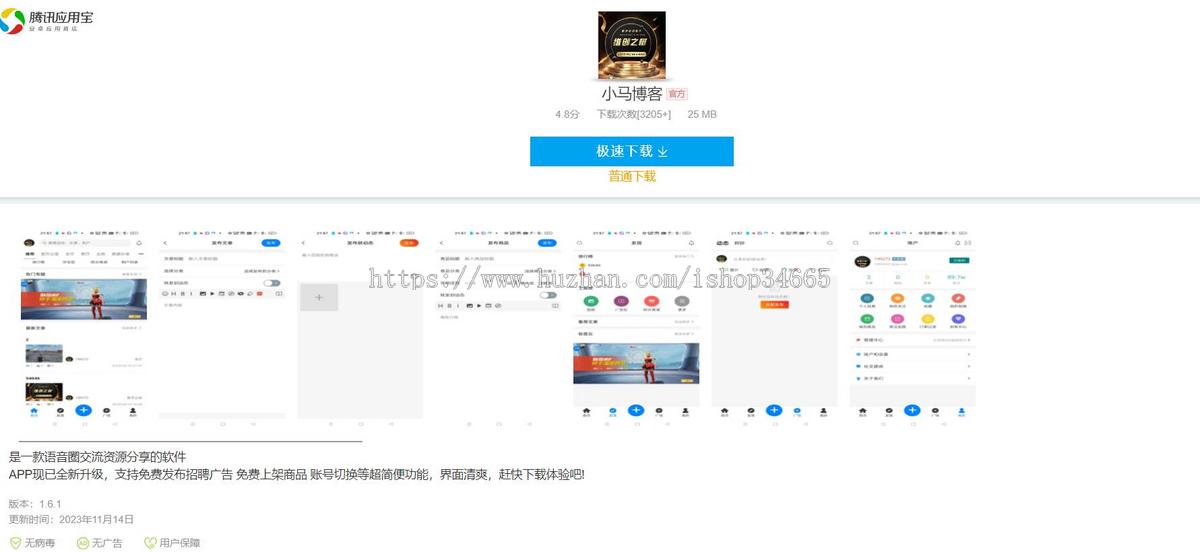Click the orange publish button in the 发布动态 screenshot
1200x552 pixels.
click(x=409, y=243)
